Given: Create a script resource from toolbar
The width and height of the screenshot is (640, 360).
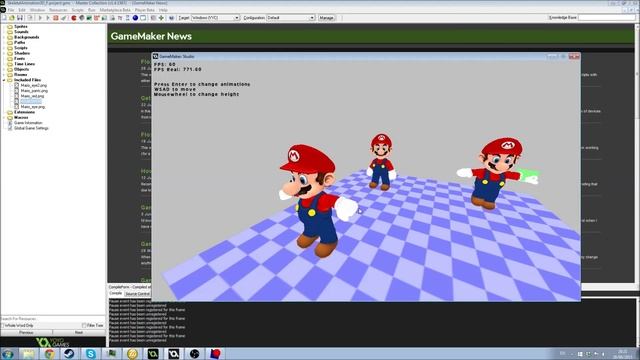Looking at the screenshot, I should tap(104, 18).
